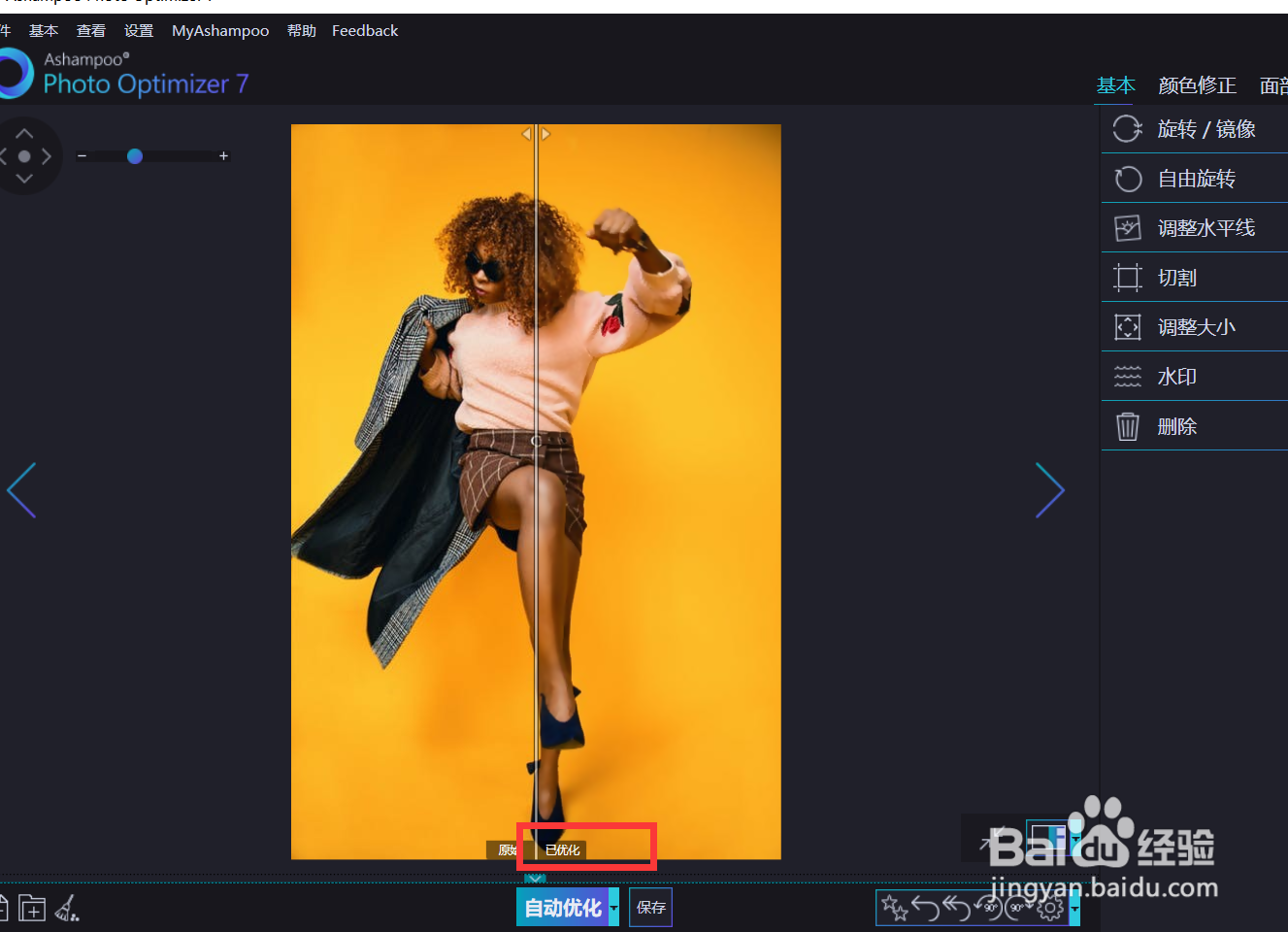This screenshot has height=932, width=1288.
Task: Switch to the 基本 tab
Action: click(x=1116, y=85)
